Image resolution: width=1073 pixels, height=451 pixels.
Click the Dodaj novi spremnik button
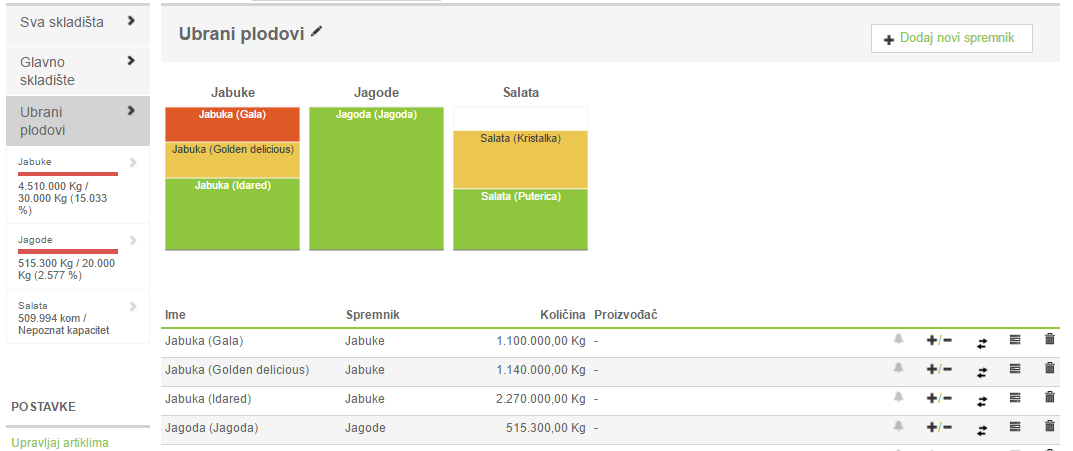click(951, 38)
